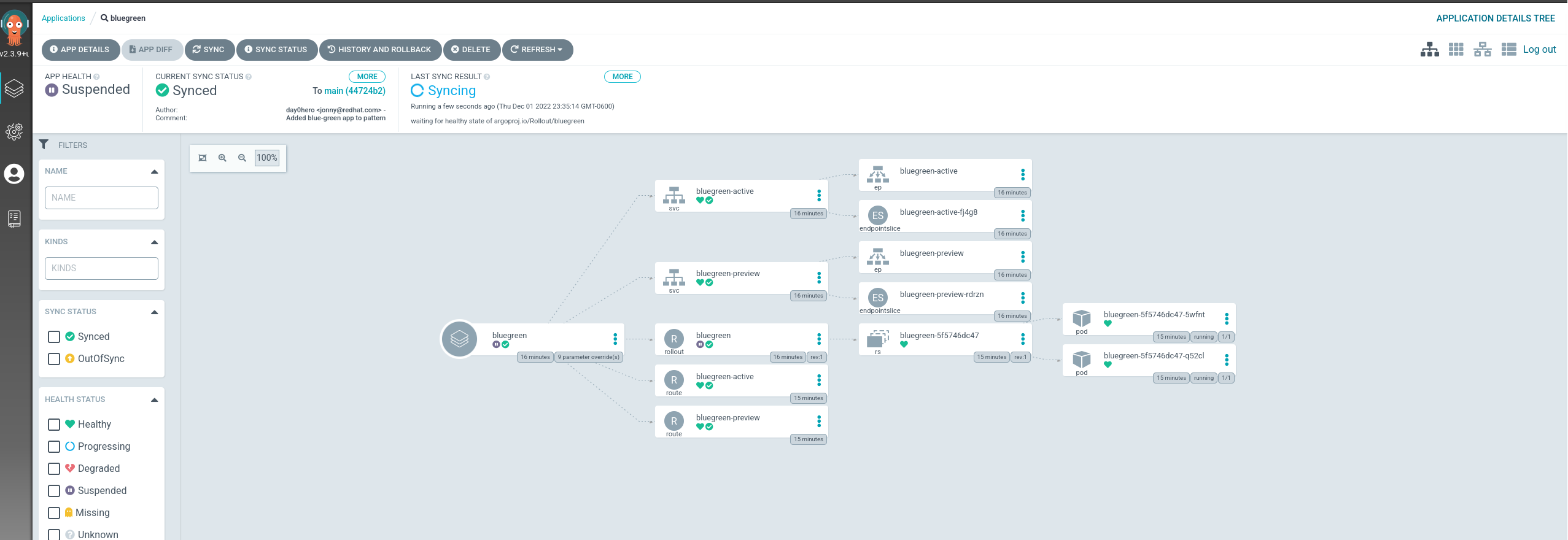Fit the resource tree to screen
The height and width of the screenshot is (540, 1568).
203,158
